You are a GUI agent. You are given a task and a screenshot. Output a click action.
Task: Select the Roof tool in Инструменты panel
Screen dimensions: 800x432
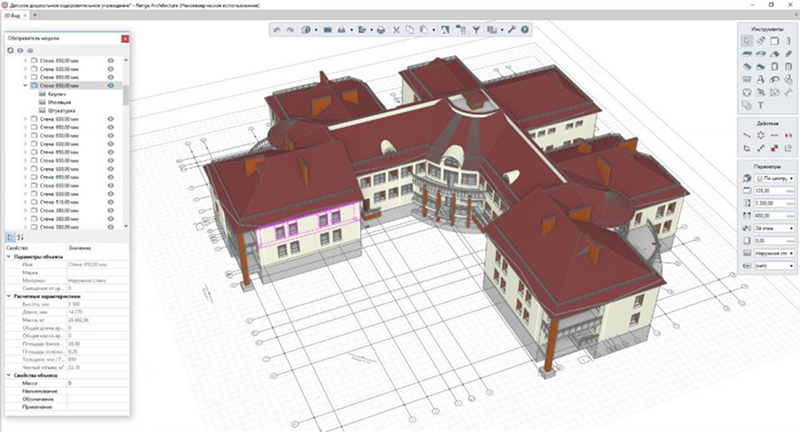click(x=774, y=54)
